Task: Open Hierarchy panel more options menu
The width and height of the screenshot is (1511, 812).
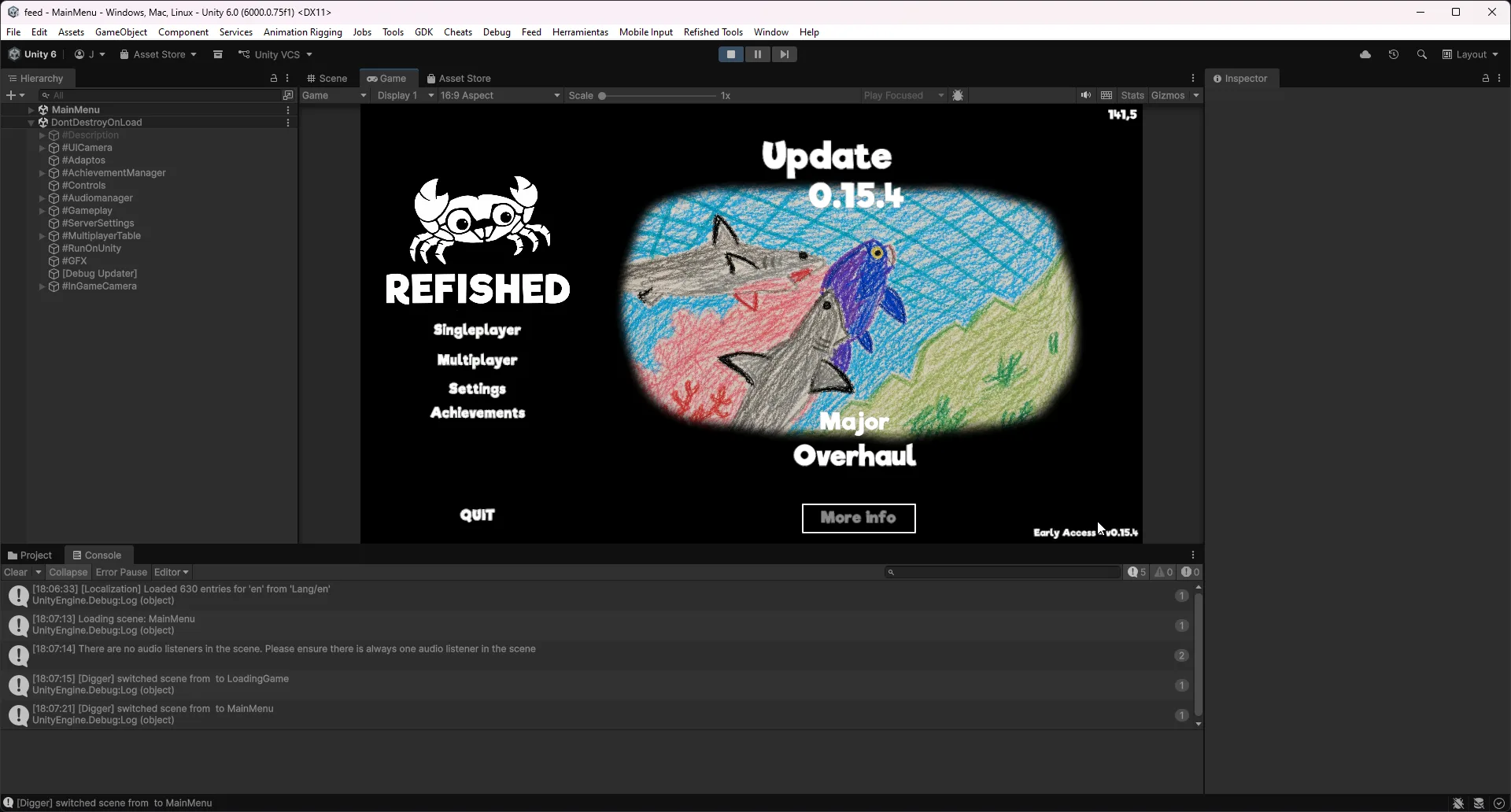Action: (288, 79)
